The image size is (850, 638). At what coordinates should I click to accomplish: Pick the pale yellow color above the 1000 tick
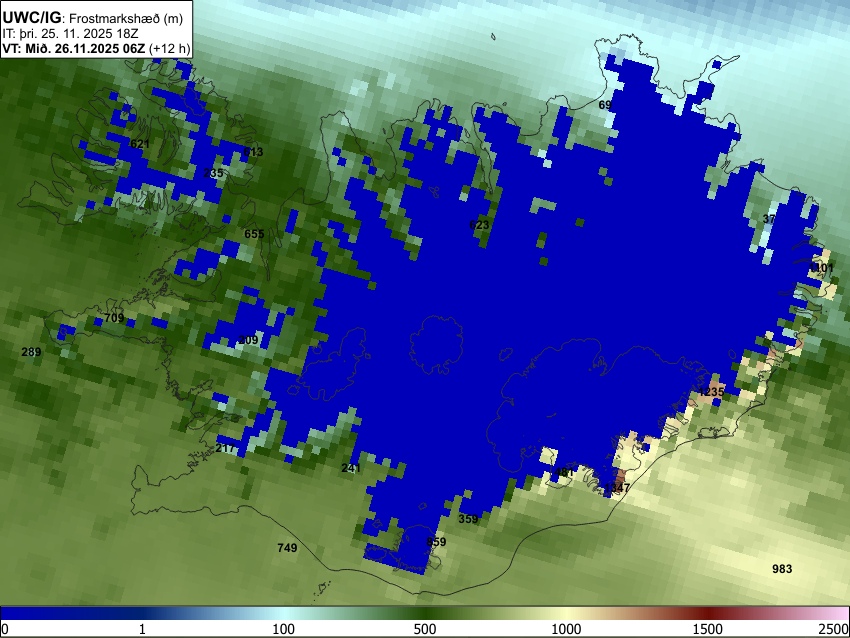(x=566, y=613)
